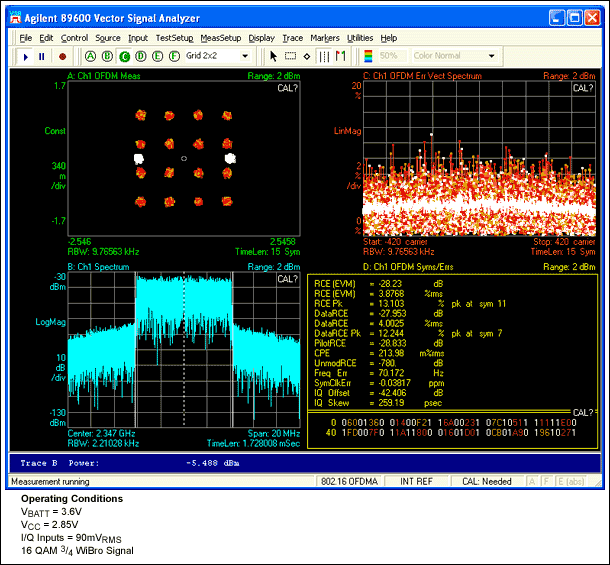Screen dimensions: 610x565
Task: Select the dashed rectangle selection tool
Action: tap(291, 56)
